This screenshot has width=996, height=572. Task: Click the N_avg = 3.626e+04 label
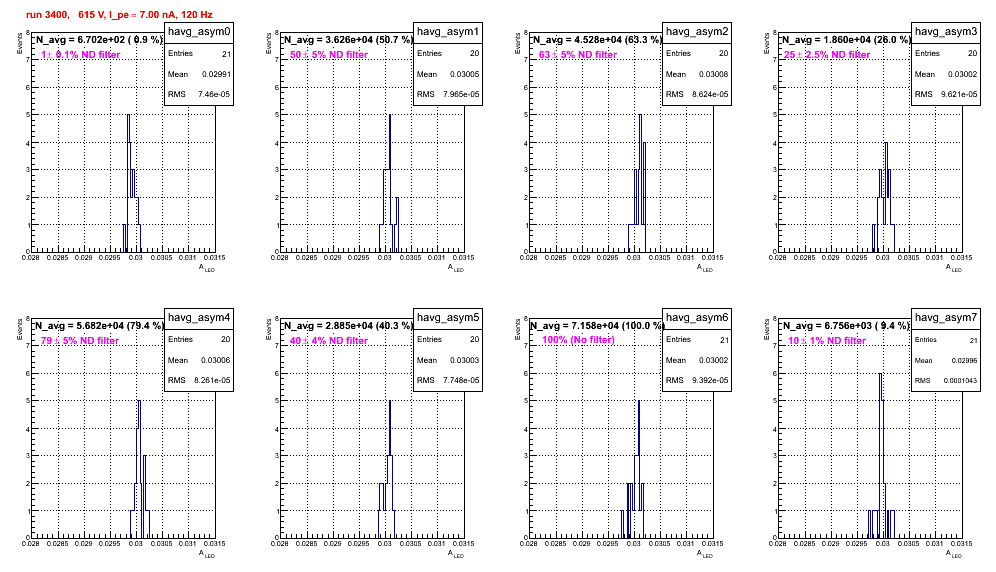(x=347, y=39)
